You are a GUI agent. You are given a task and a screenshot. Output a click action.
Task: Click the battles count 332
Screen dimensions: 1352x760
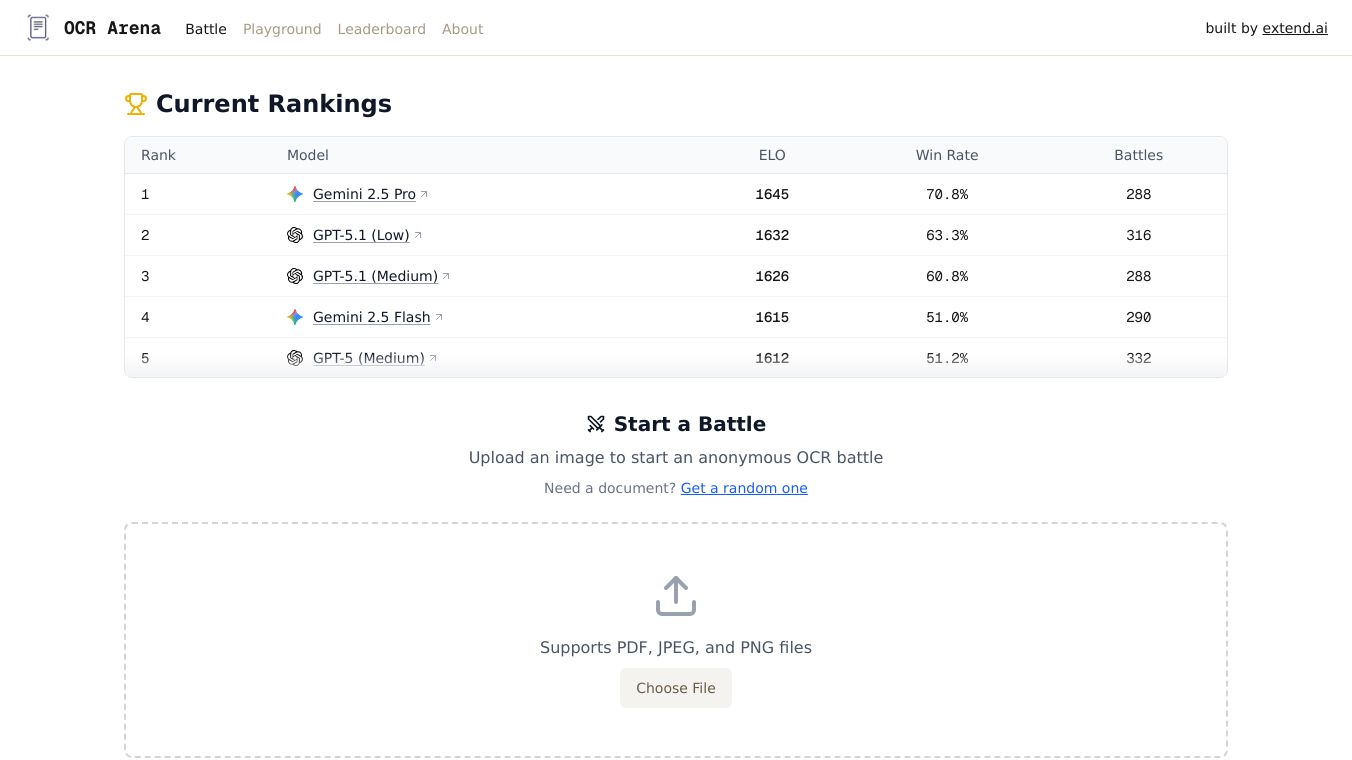1139,358
